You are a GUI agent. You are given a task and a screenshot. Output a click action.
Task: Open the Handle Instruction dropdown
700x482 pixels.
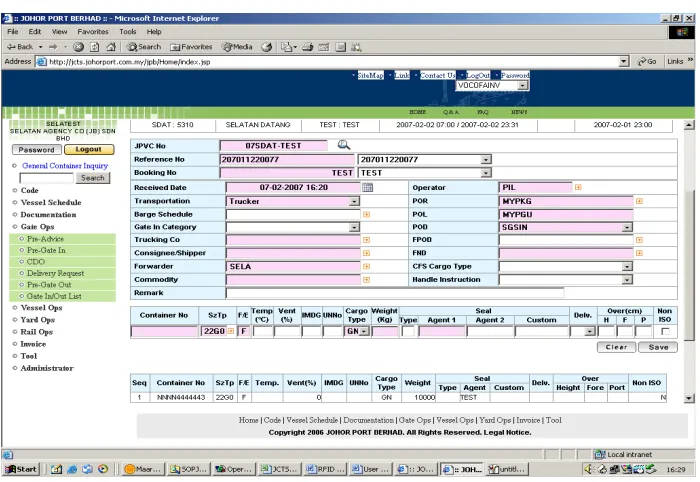(x=627, y=280)
